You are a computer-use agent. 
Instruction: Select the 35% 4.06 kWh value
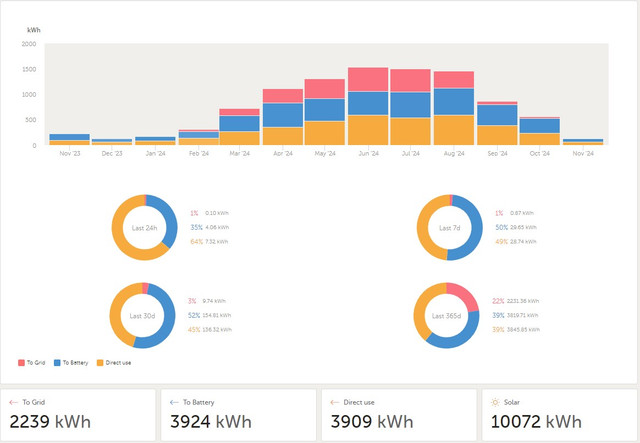point(209,227)
